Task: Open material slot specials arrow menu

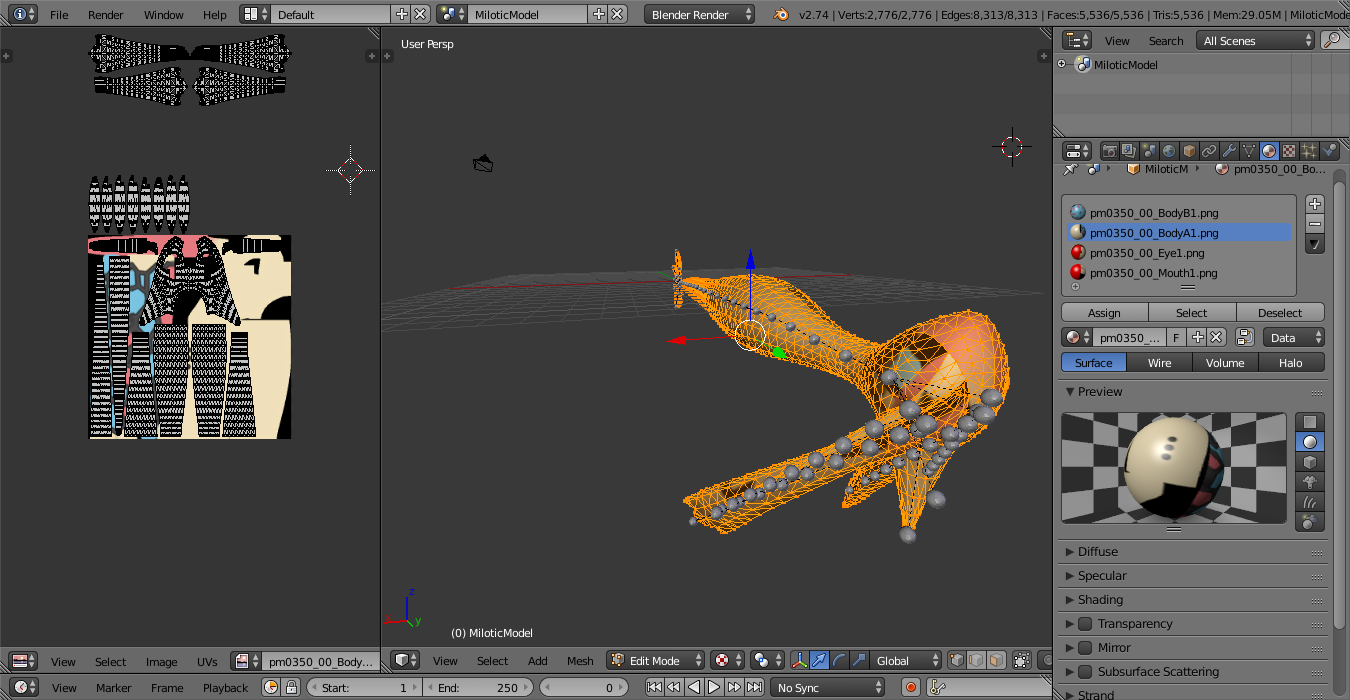Action: click(x=1315, y=244)
